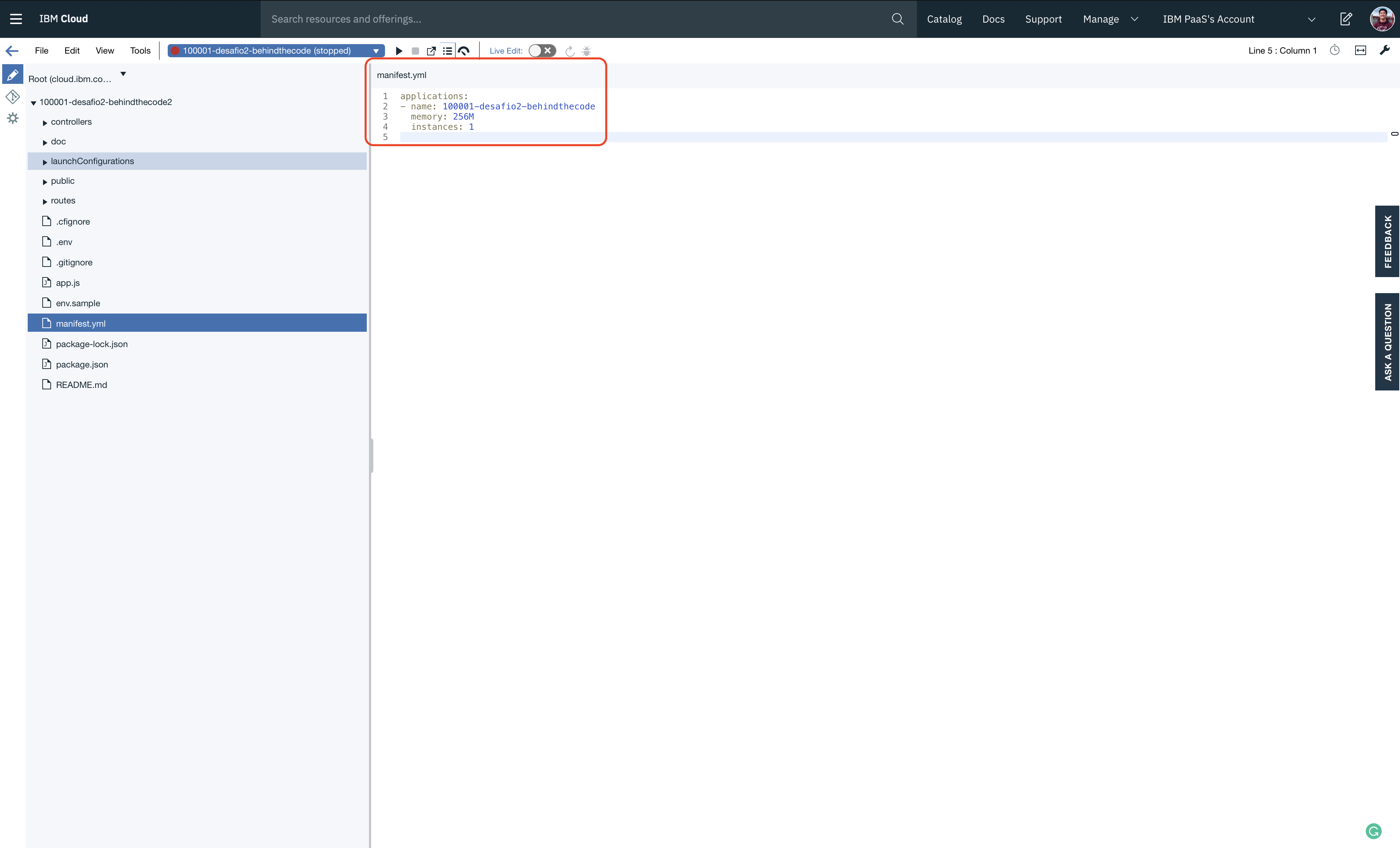This screenshot has height=848, width=1400.
Task: Open the deployed app URL icon
Action: (431, 51)
